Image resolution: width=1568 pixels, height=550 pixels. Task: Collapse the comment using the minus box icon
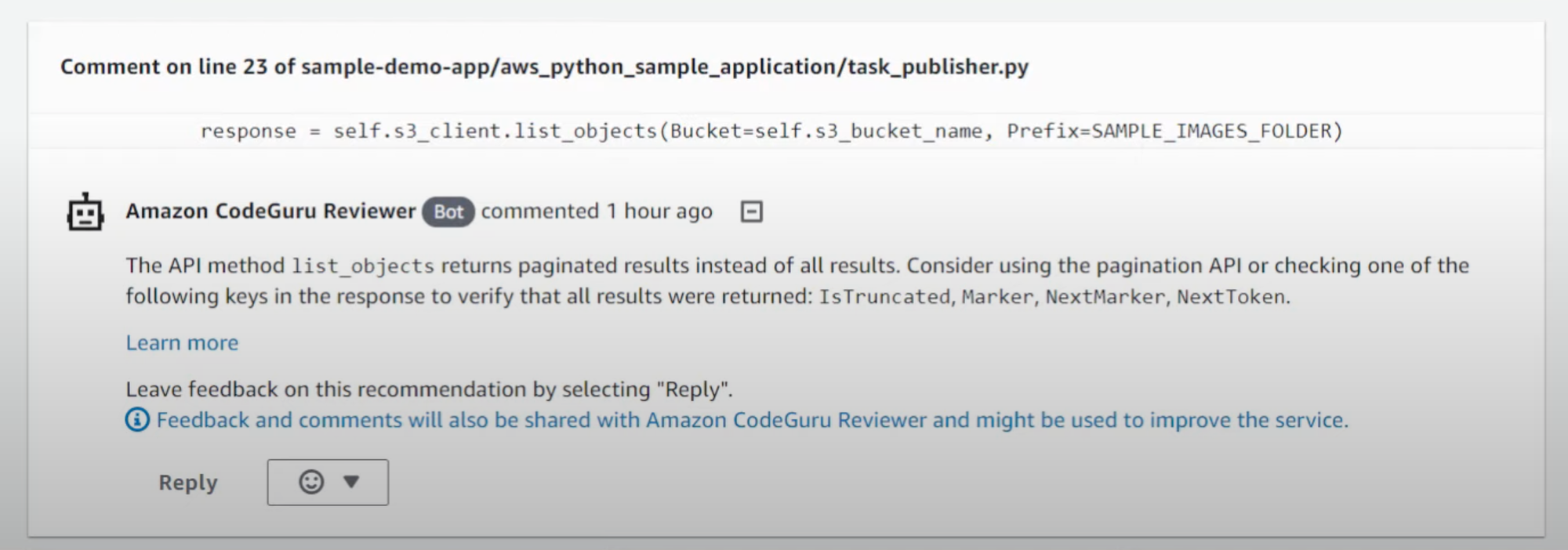751,212
